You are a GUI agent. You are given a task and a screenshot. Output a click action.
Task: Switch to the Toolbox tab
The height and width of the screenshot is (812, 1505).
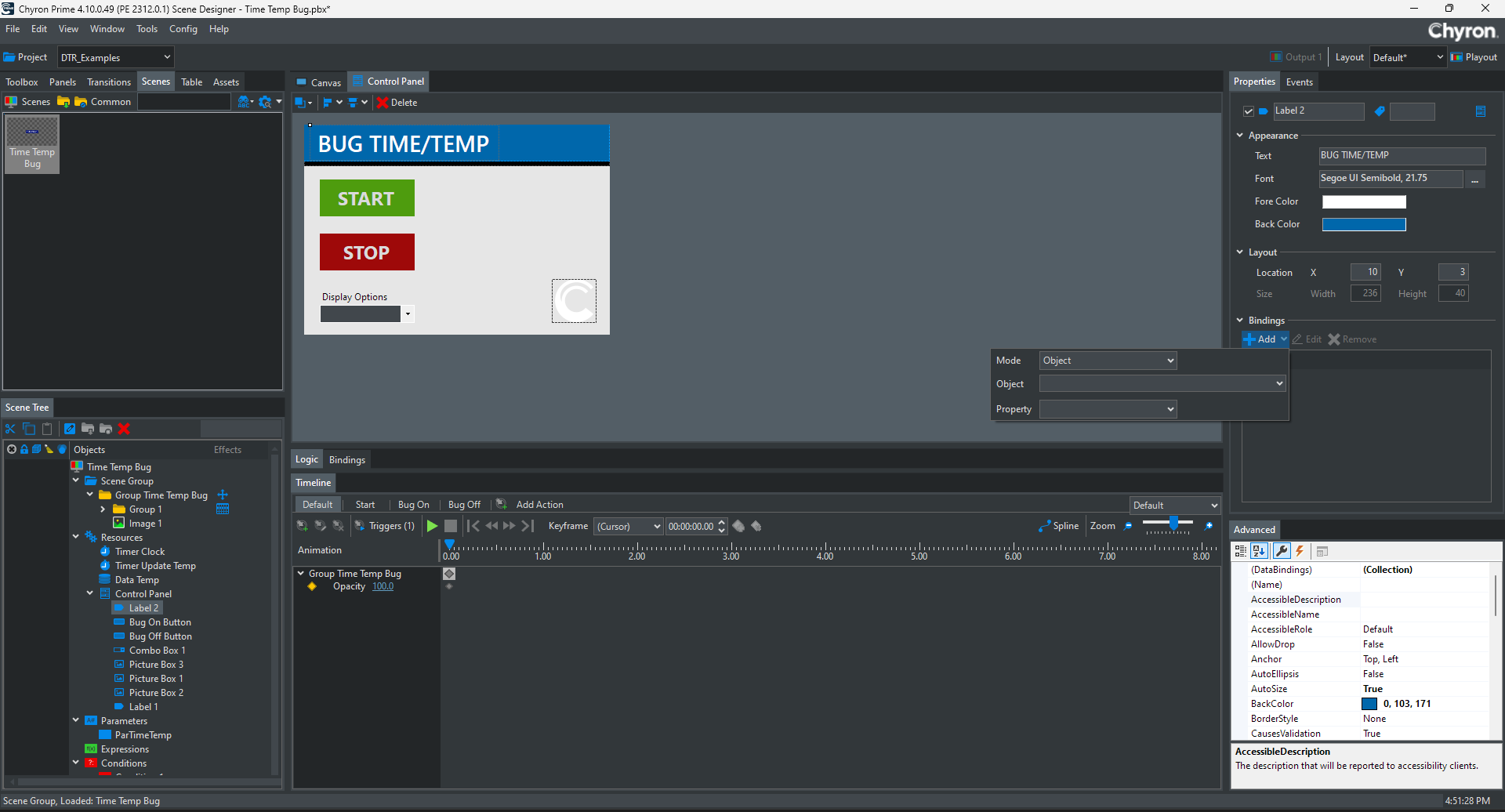[x=22, y=82]
